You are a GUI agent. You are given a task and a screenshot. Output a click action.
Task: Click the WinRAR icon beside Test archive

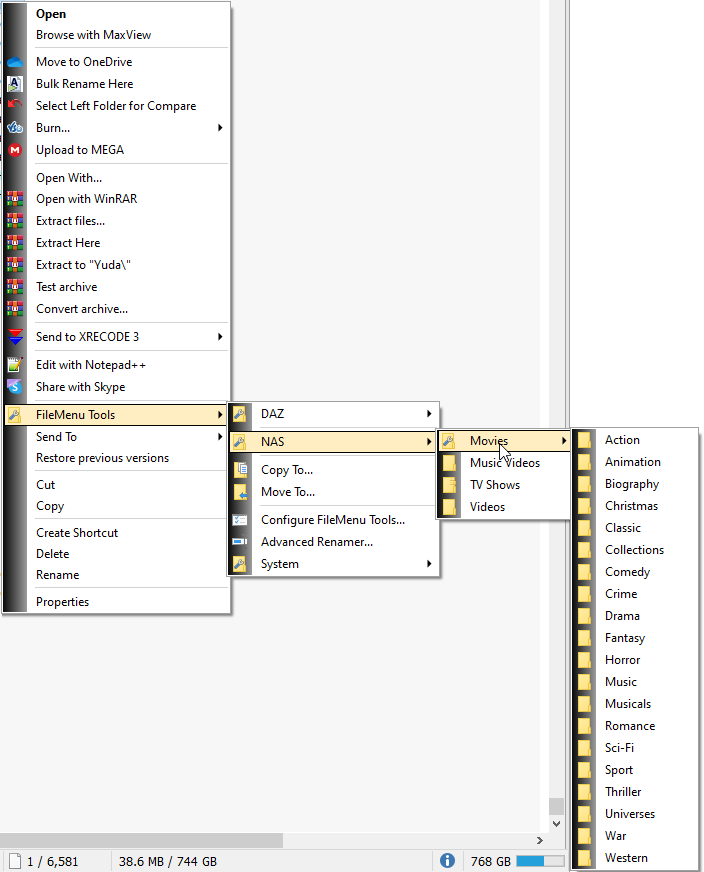tap(15, 287)
